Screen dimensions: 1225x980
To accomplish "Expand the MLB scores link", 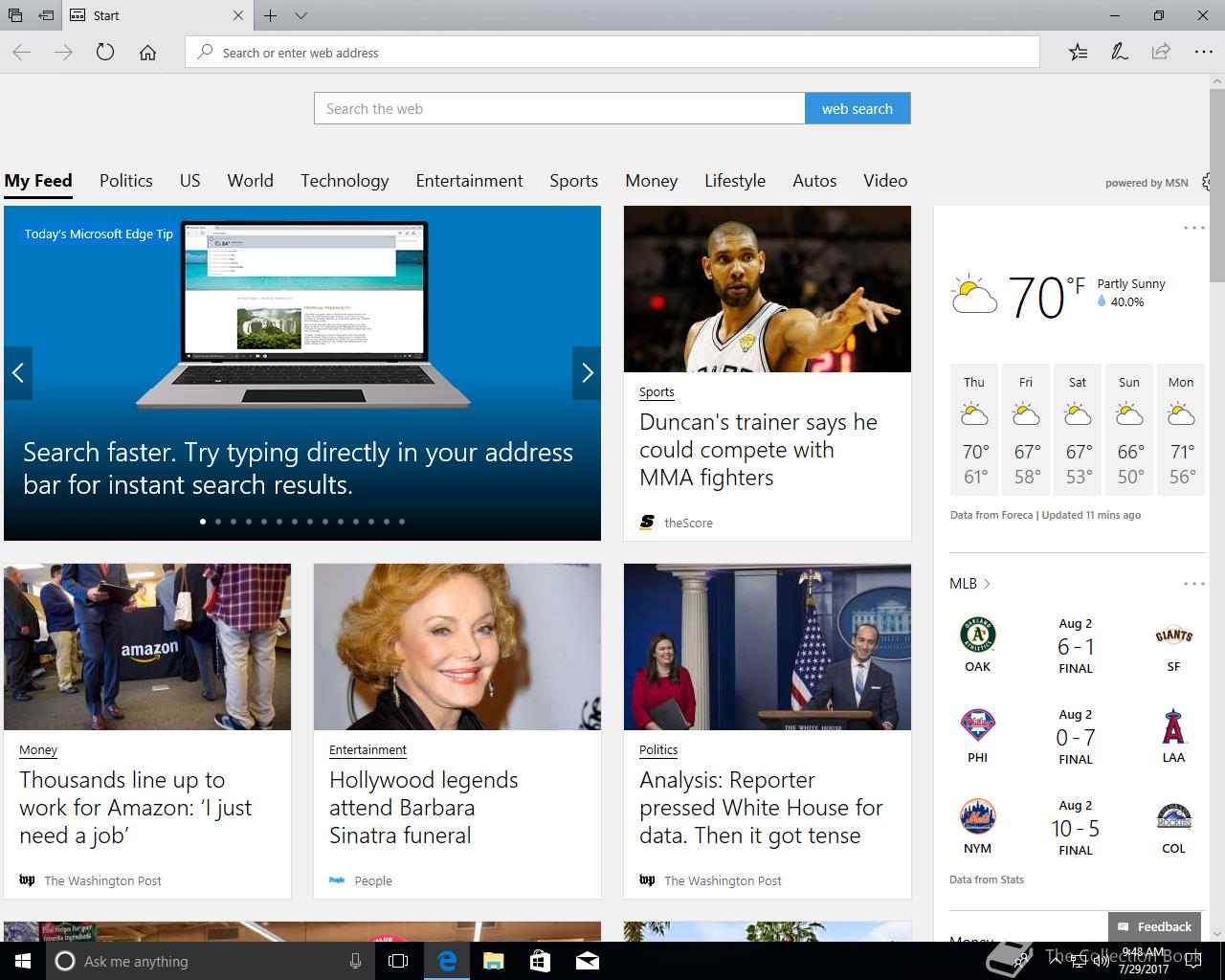I will click(x=969, y=583).
